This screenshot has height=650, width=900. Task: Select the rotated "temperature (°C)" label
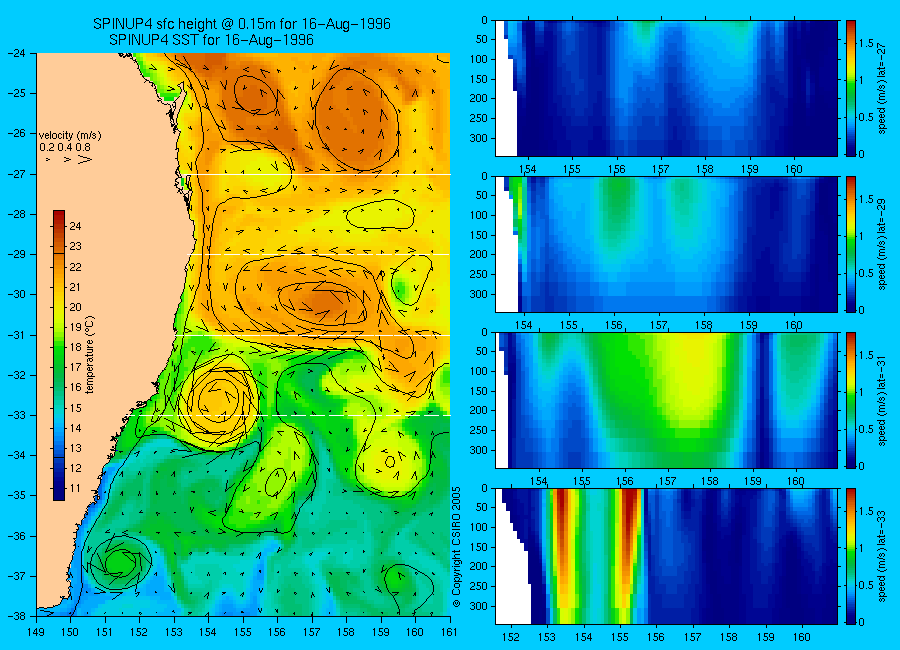point(90,355)
